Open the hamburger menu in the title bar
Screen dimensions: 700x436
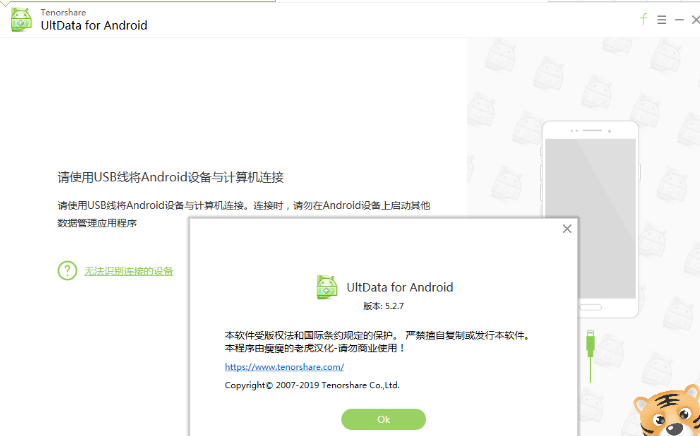[662, 20]
